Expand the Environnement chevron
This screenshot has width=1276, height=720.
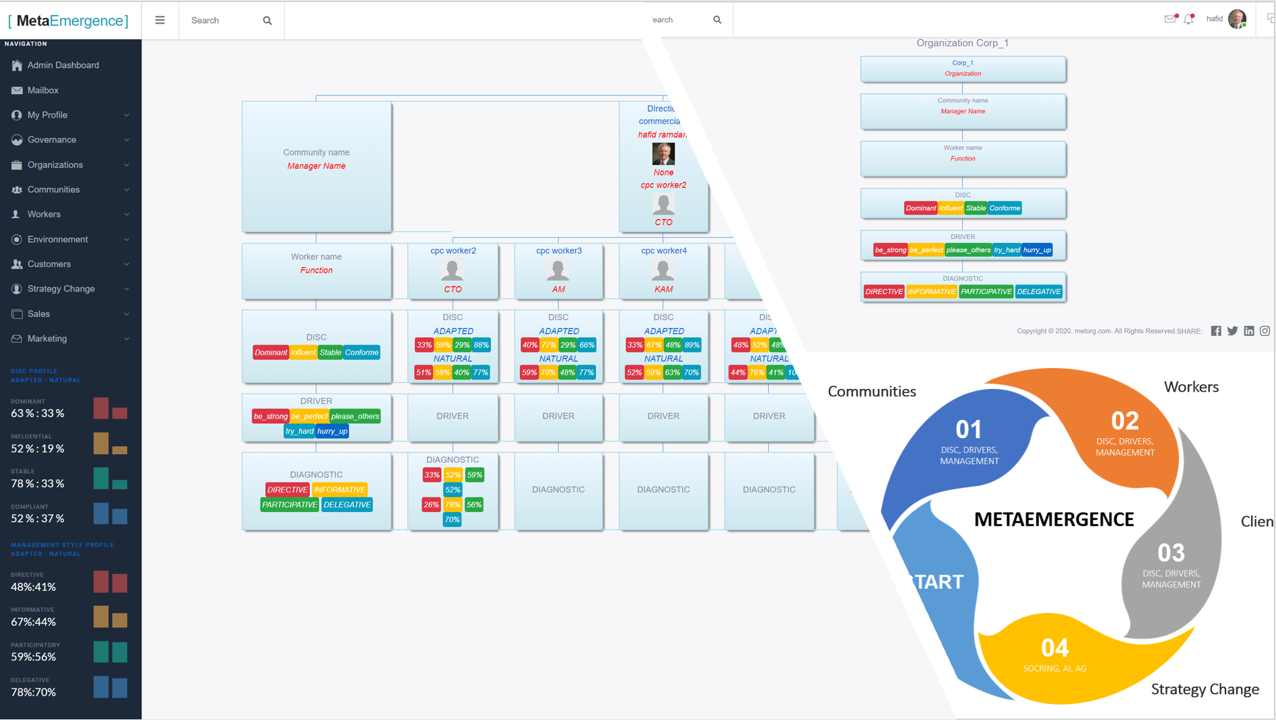click(126, 239)
